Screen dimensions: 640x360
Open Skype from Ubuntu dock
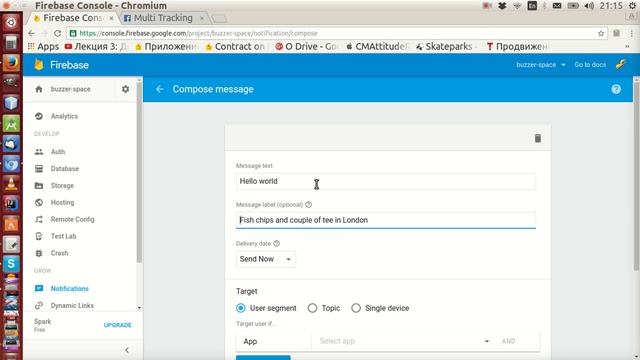click(x=11, y=264)
